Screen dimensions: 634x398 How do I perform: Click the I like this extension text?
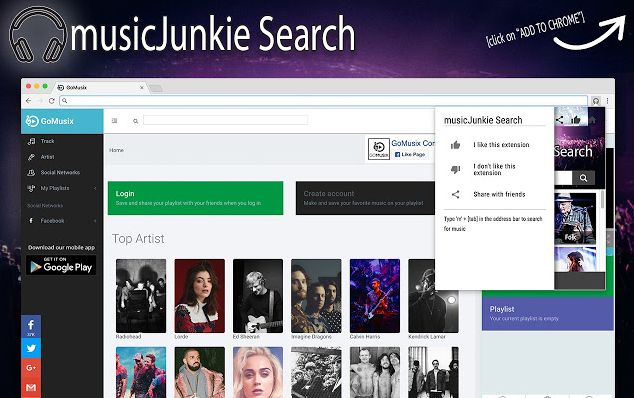tap(501, 145)
